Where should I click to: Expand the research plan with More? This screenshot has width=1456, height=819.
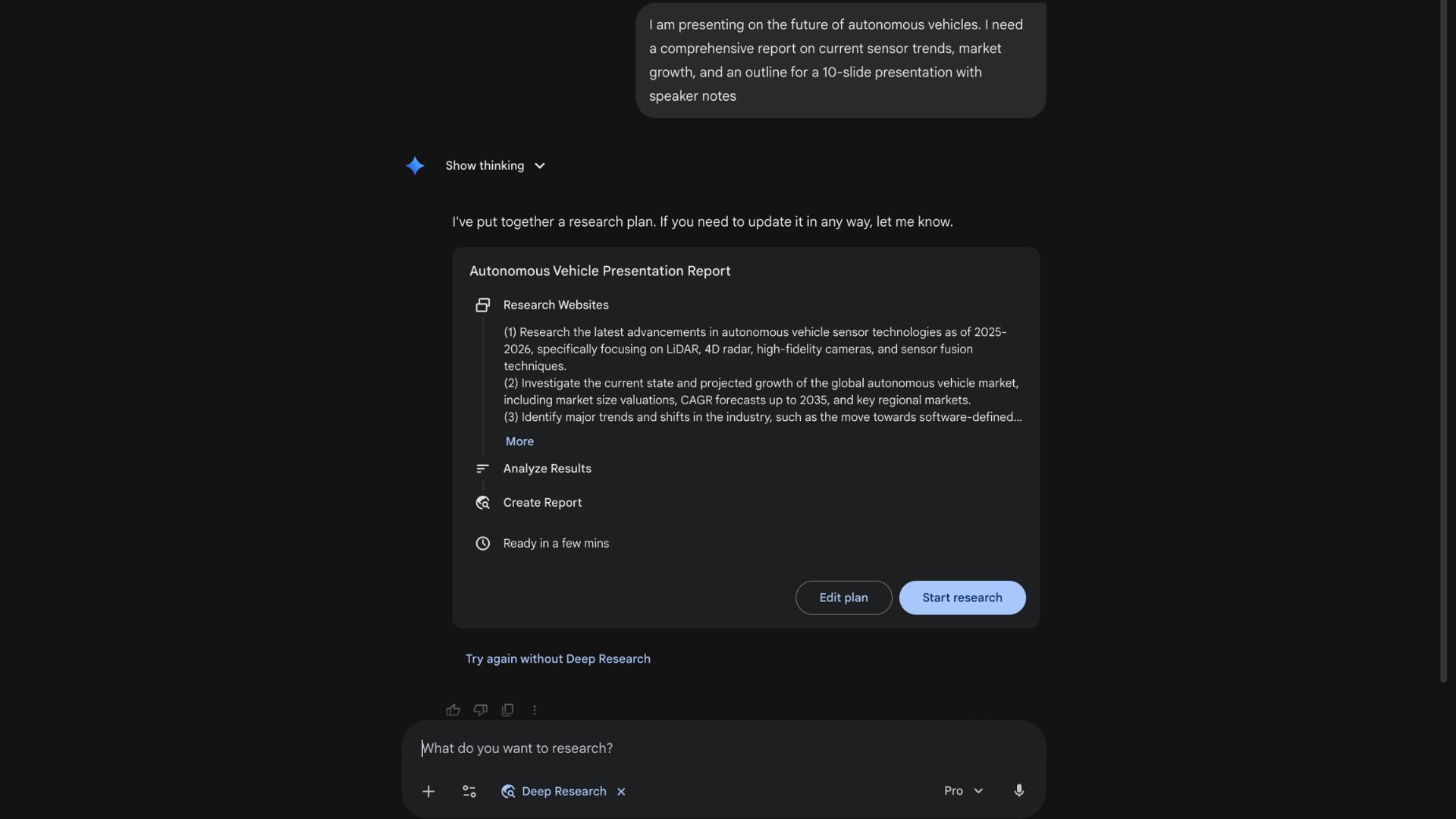coord(519,441)
